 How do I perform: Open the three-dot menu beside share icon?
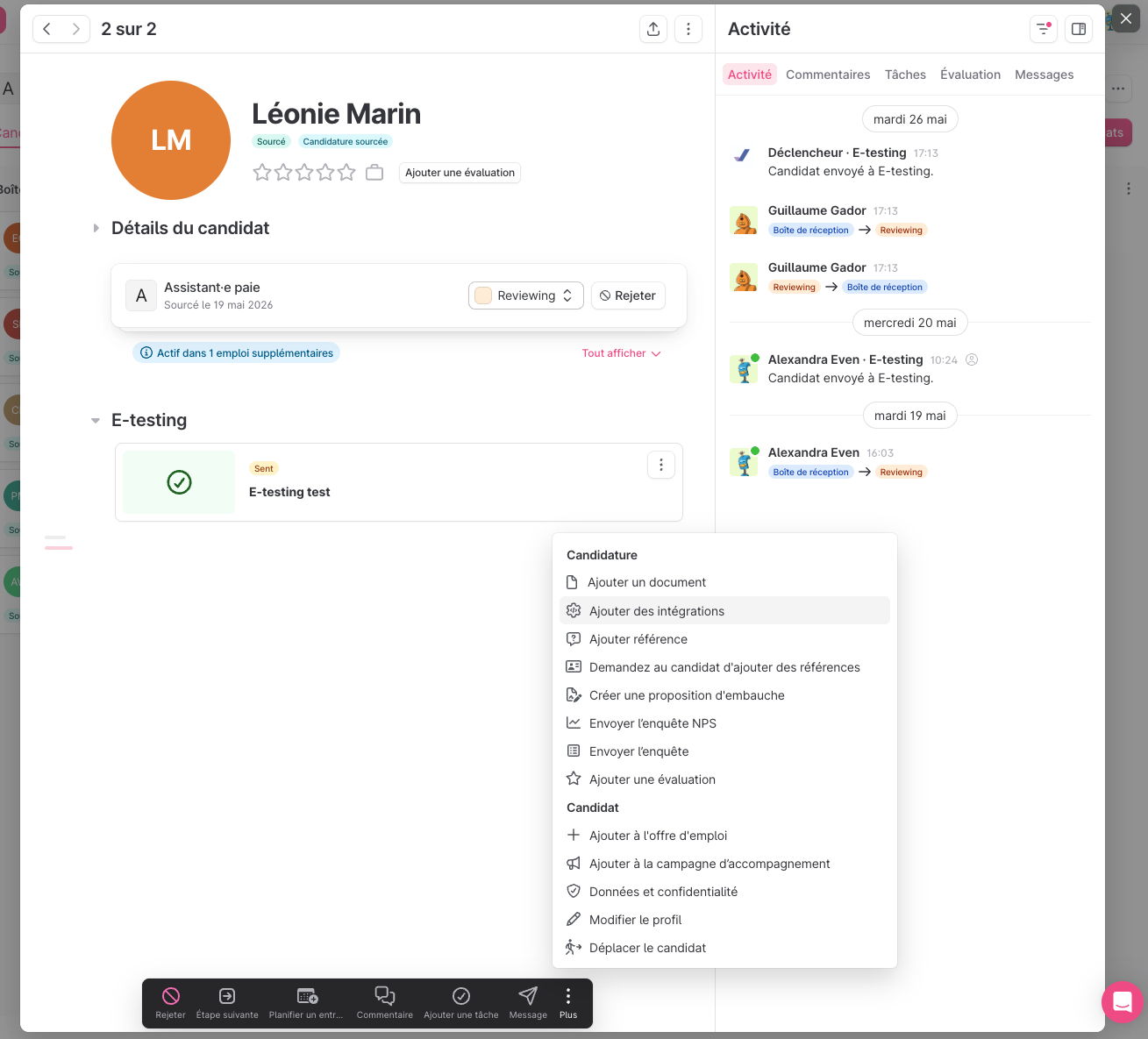tap(688, 29)
